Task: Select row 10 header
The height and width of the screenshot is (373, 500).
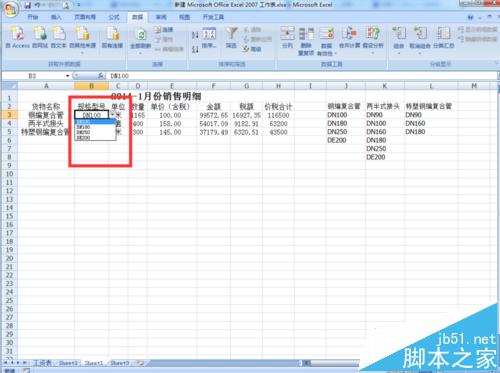Action: [9, 174]
